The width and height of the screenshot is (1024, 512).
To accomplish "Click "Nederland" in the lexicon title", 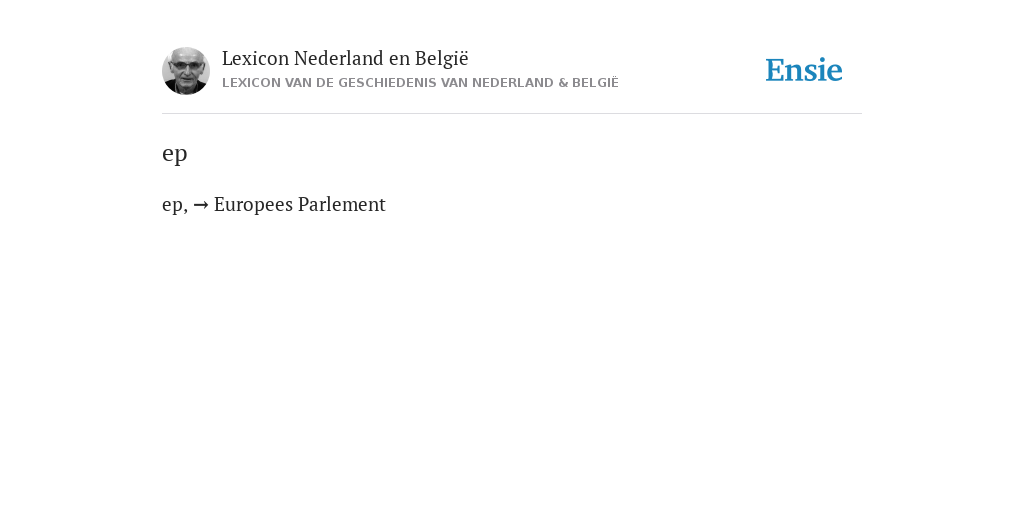I will (x=338, y=58).
